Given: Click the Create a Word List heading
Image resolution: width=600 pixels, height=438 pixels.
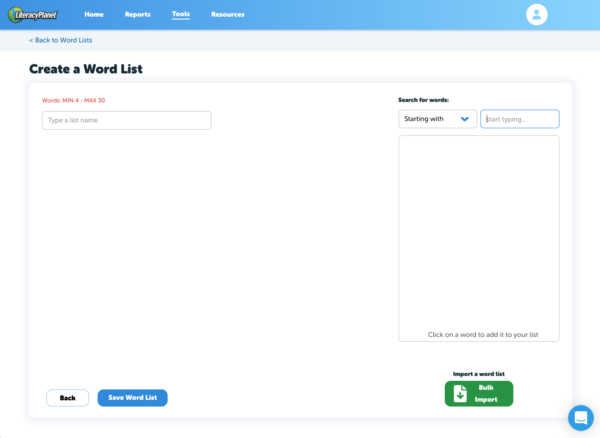Looking at the screenshot, I should tap(86, 69).
